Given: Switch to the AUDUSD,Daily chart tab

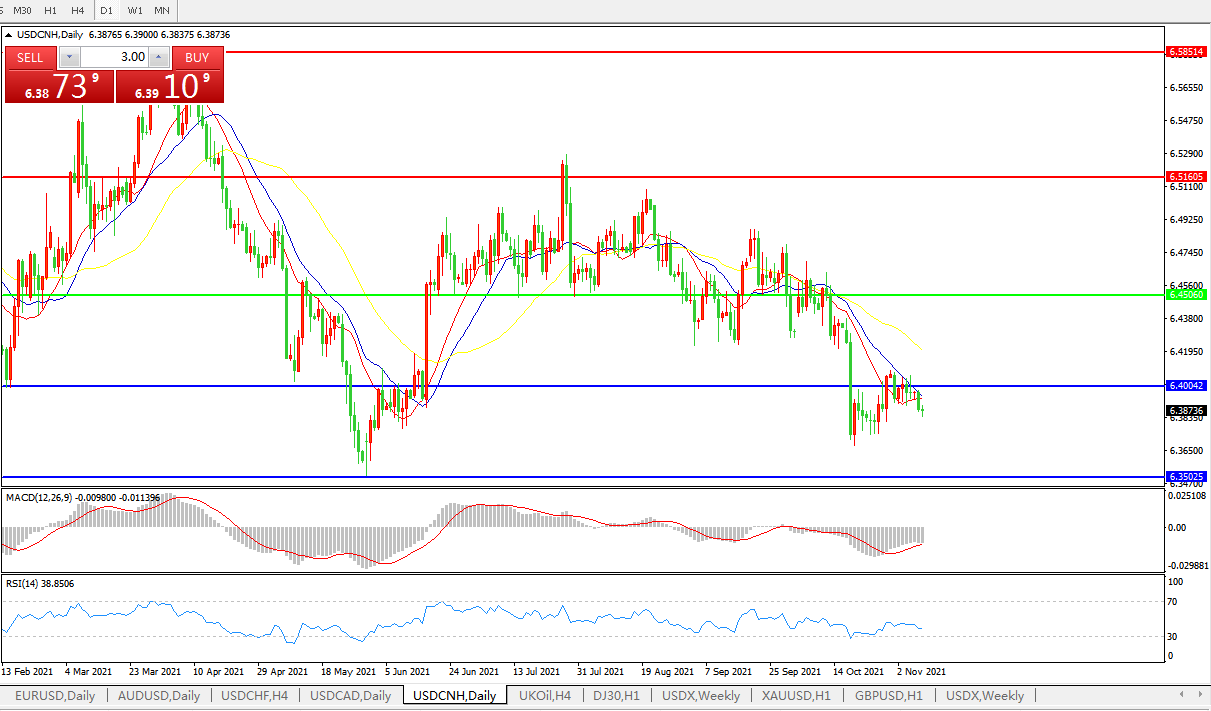Looking at the screenshot, I should tap(159, 696).
